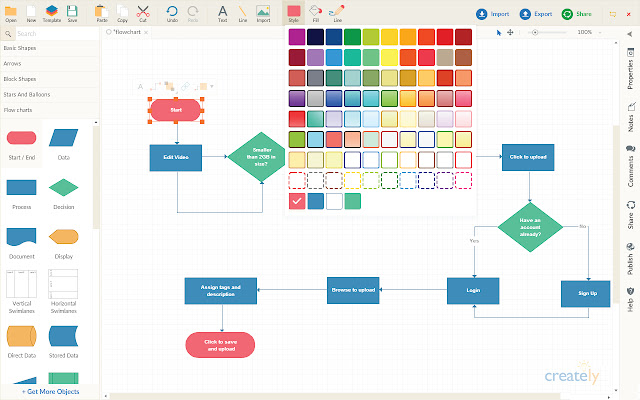Click the Open file icon
640x400 pixels.
click(x=11, y=11)
